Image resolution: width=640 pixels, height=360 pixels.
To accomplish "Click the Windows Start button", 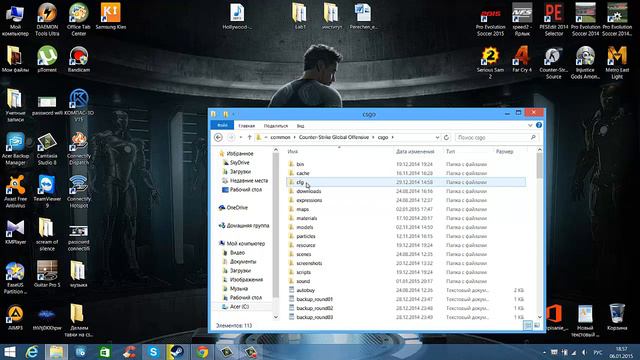I will (x=9, y=352).
